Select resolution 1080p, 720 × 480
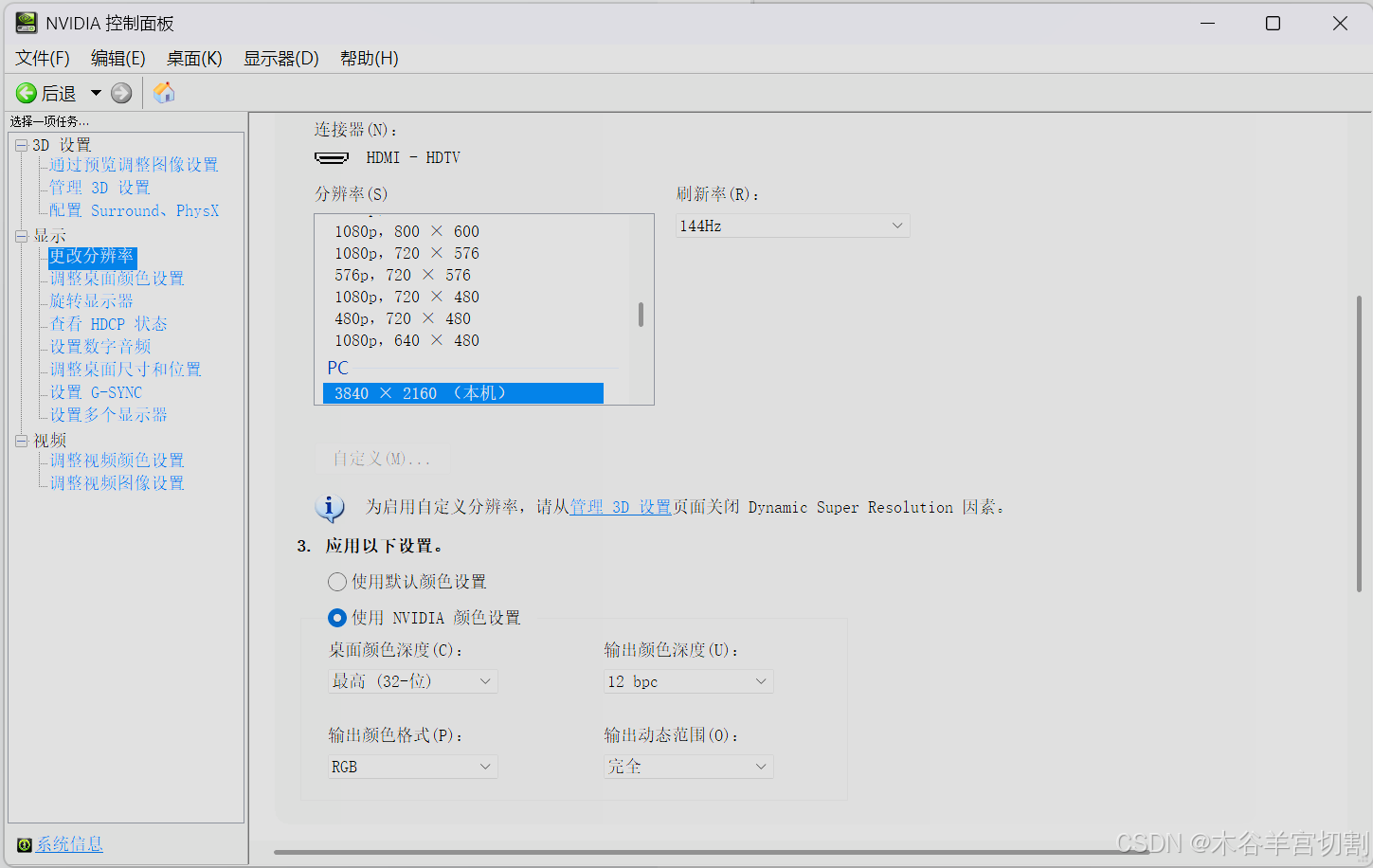1373x868 pixels. pyautogui.click(x=406, y=297)
